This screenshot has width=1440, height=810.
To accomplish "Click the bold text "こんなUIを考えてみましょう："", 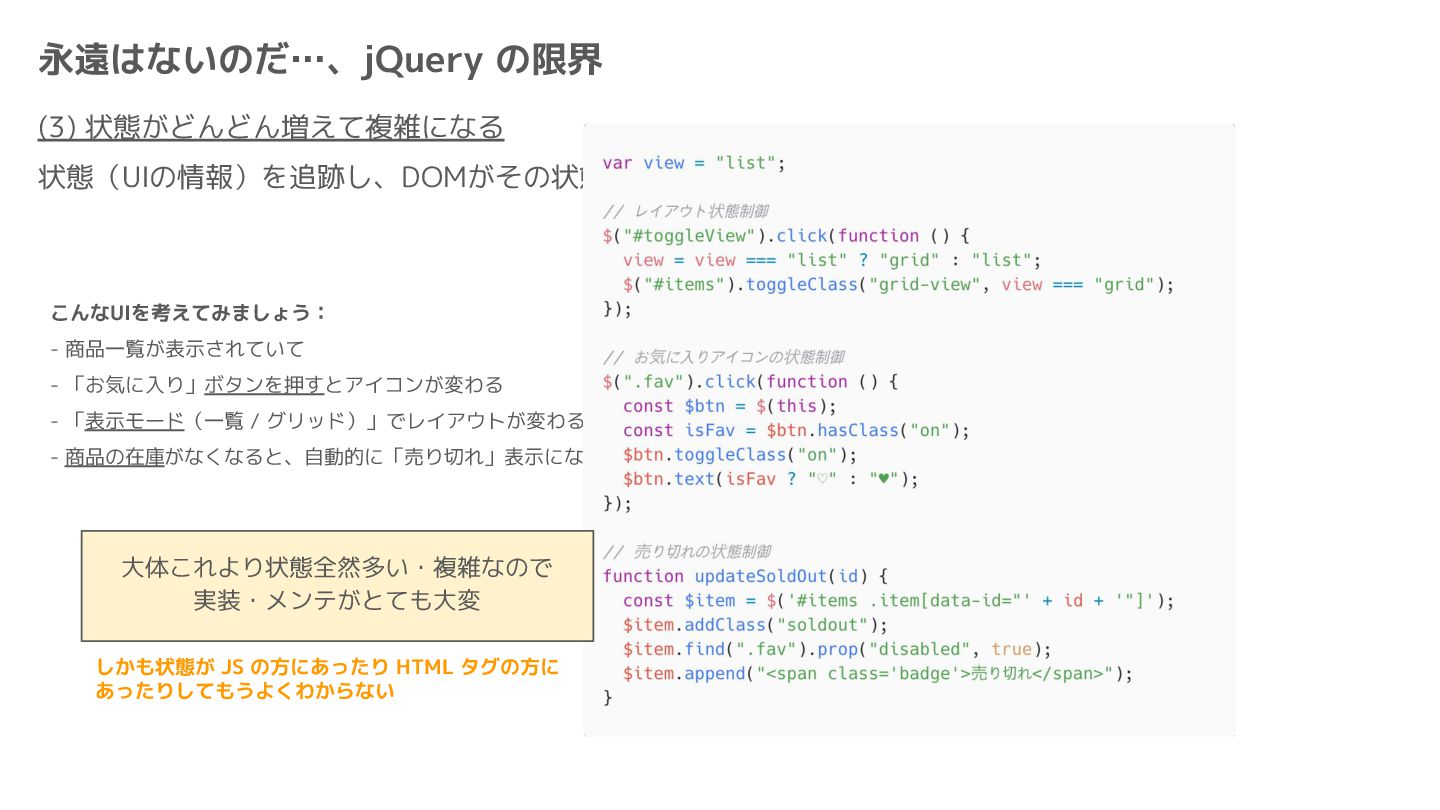I will coord(189,313).
